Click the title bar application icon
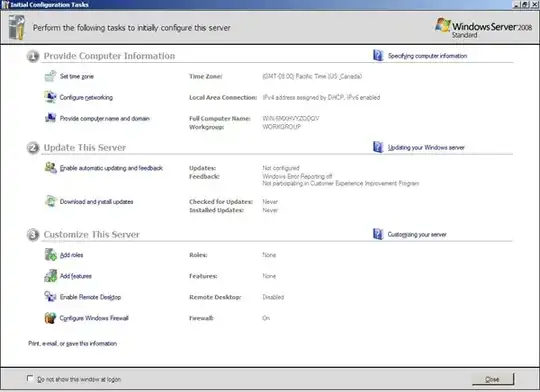This screenshot has height=392, width=540. click(5, 4)
